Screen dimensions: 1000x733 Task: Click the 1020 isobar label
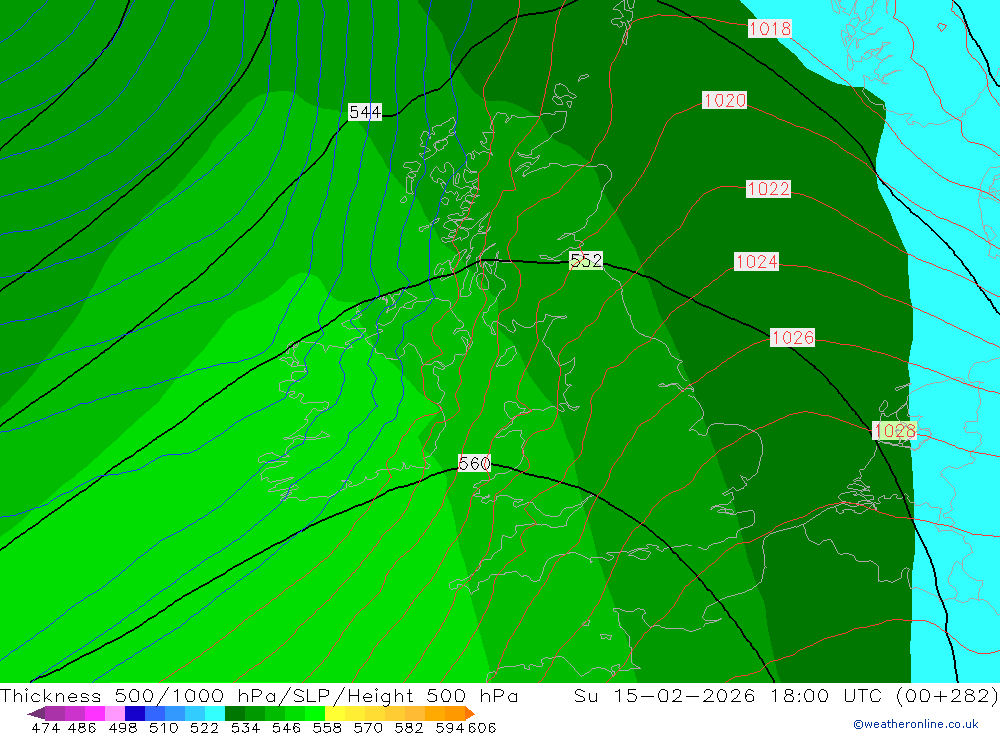724,100
